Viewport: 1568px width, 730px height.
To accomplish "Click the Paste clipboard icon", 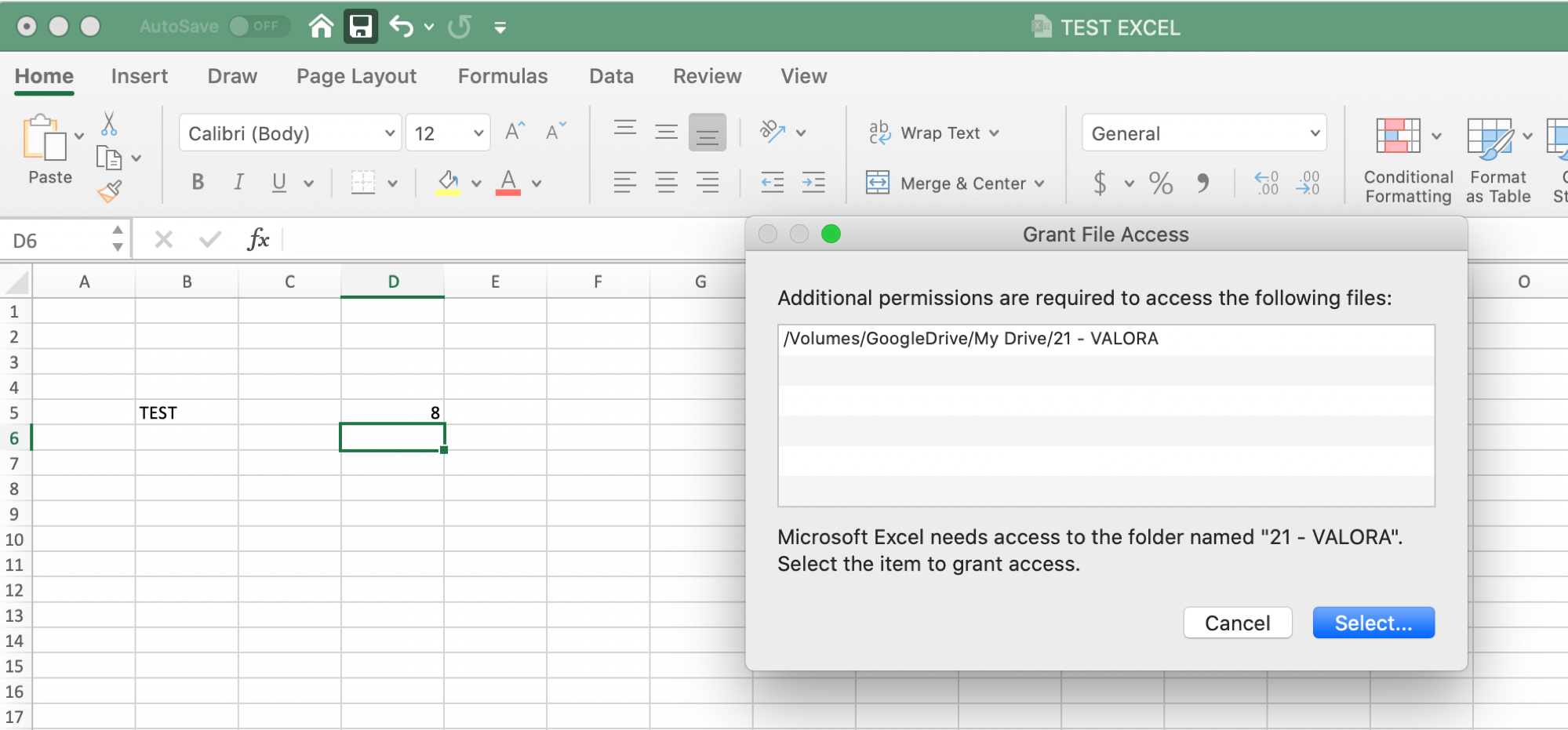I will (45, 139).
